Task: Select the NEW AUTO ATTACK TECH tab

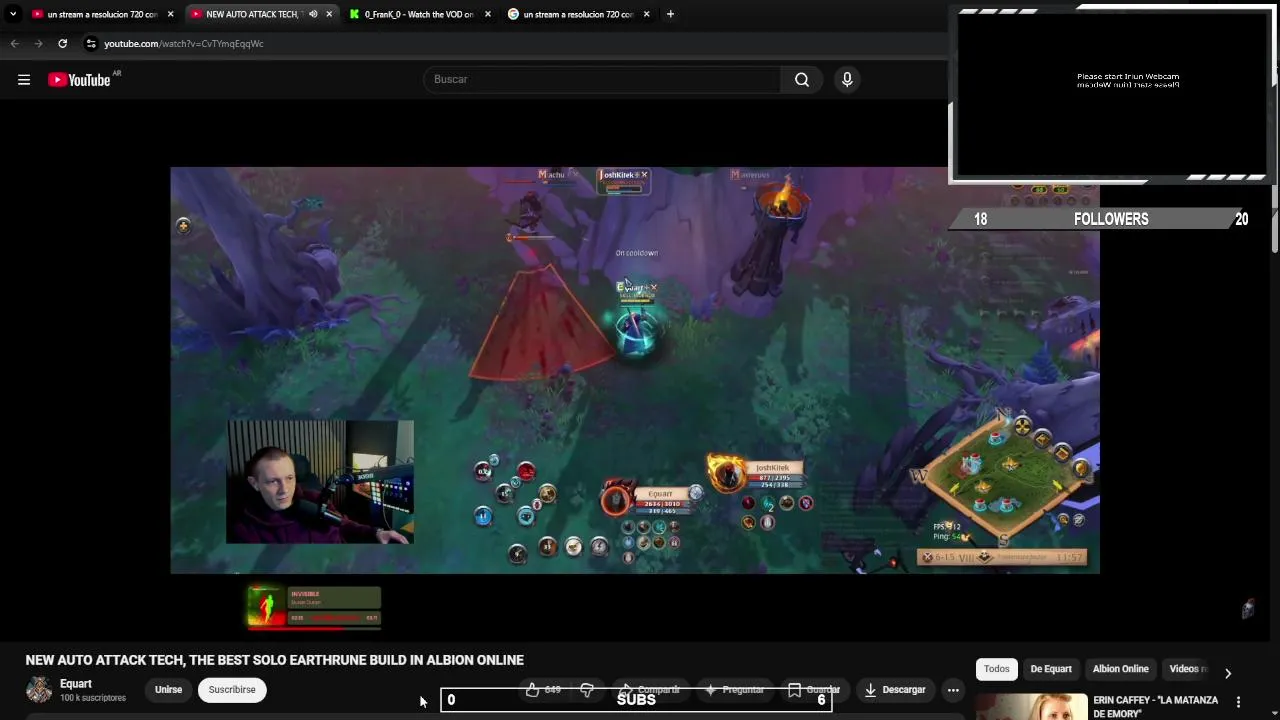Action: [251, 14]
